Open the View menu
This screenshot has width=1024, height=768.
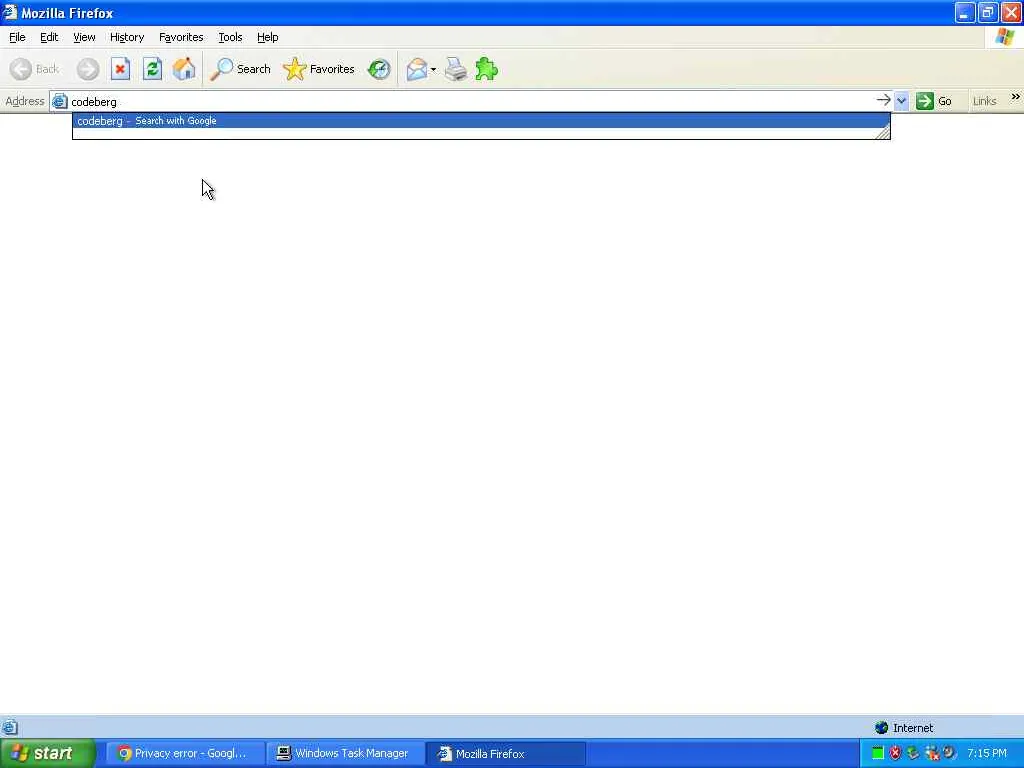point(84,37)
